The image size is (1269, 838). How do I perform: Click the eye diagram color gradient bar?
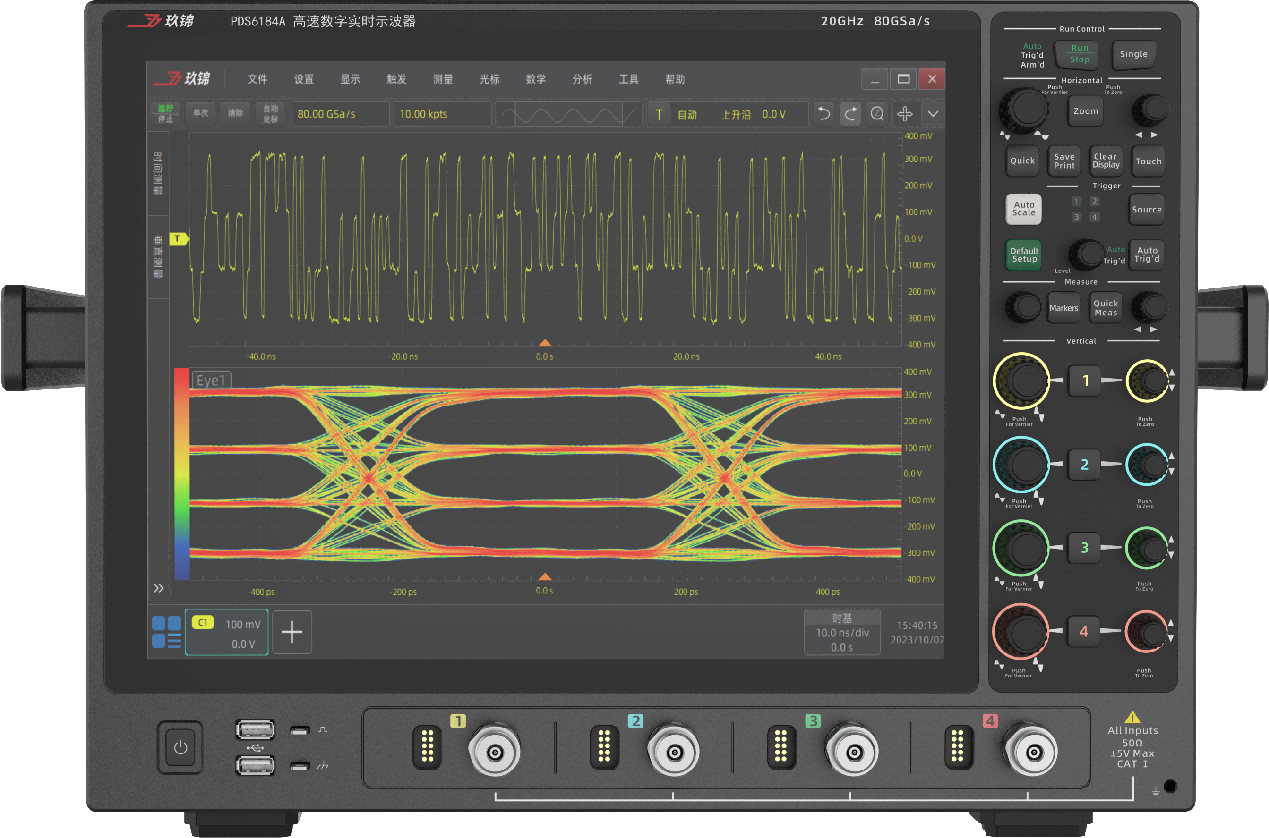click(x=181, y=475)
